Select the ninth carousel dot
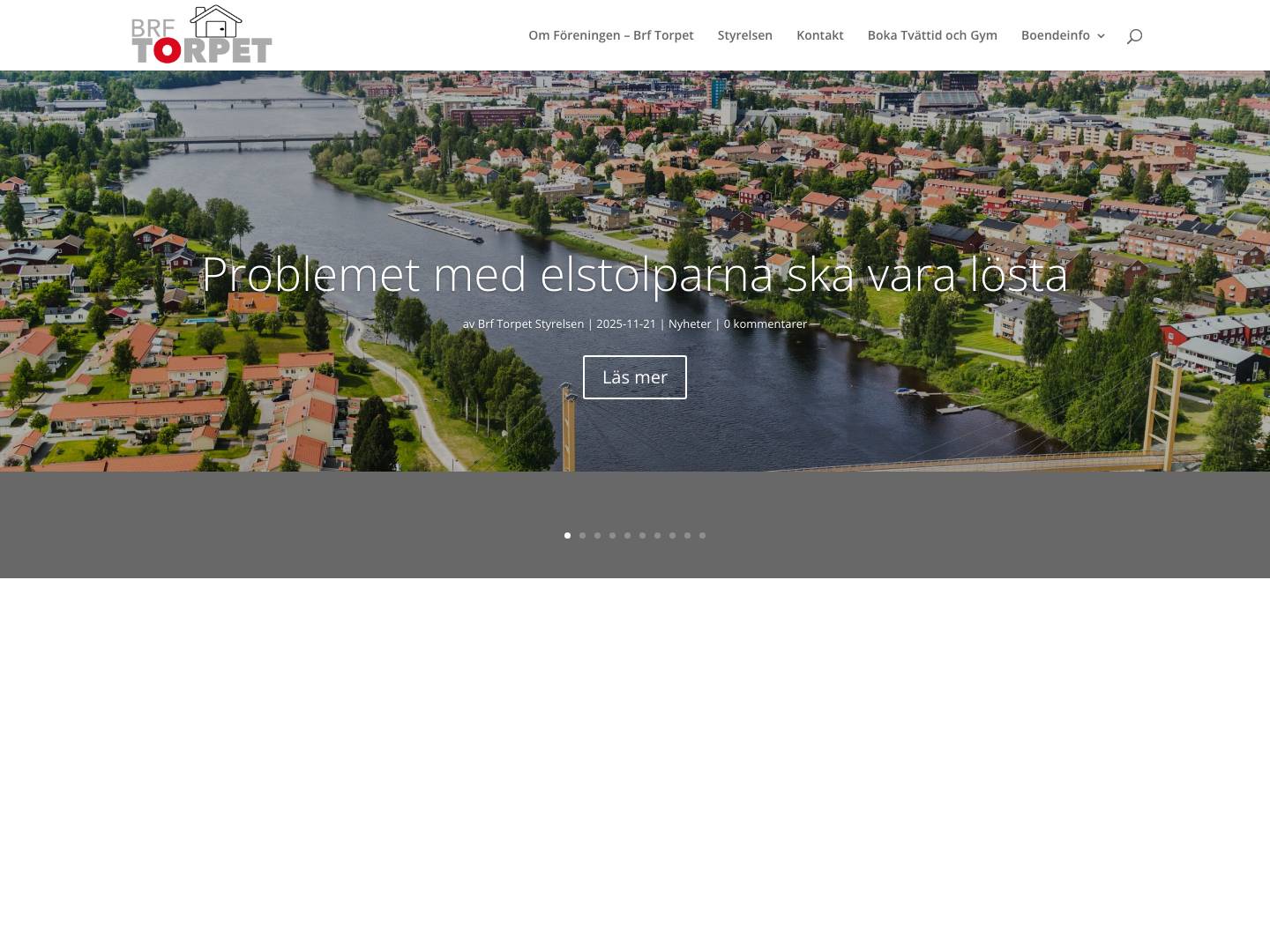 coord(687,535)
